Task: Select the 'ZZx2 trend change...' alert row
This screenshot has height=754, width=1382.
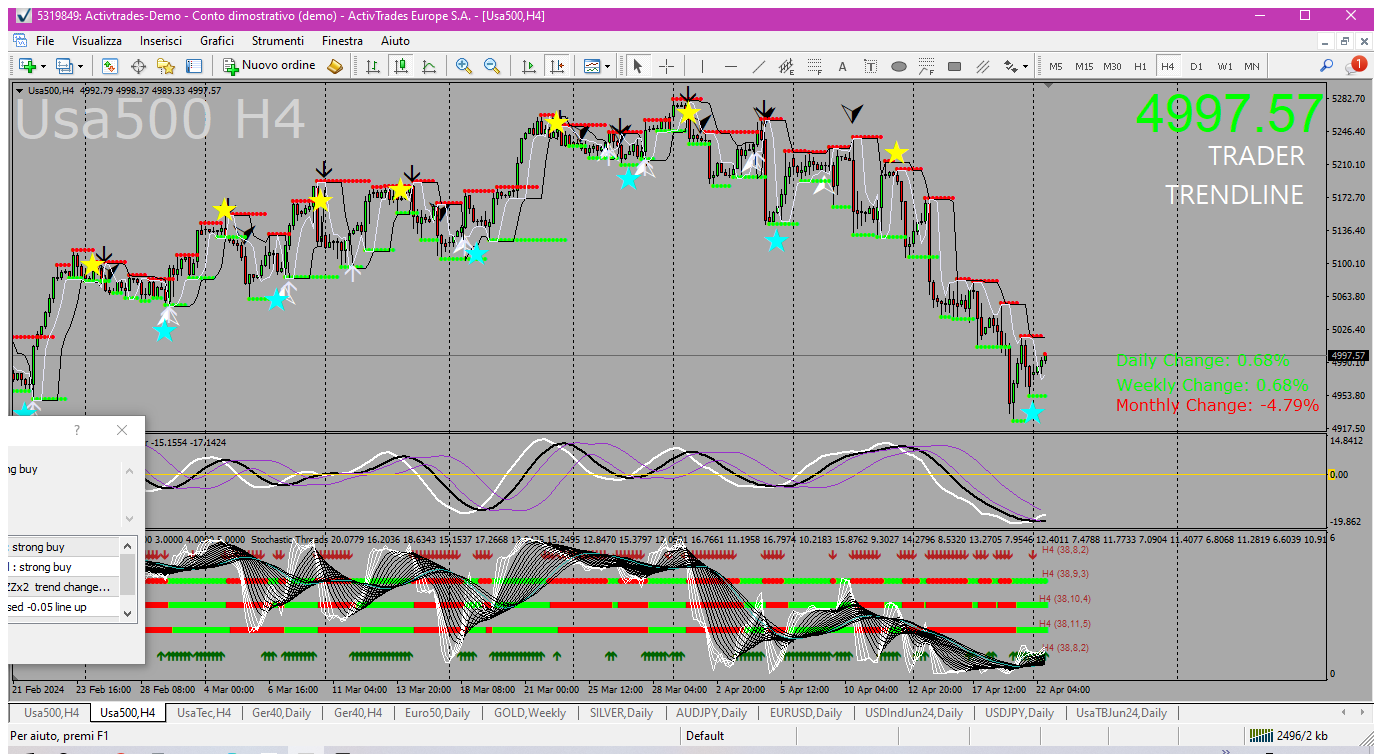Action: point(62,587)
